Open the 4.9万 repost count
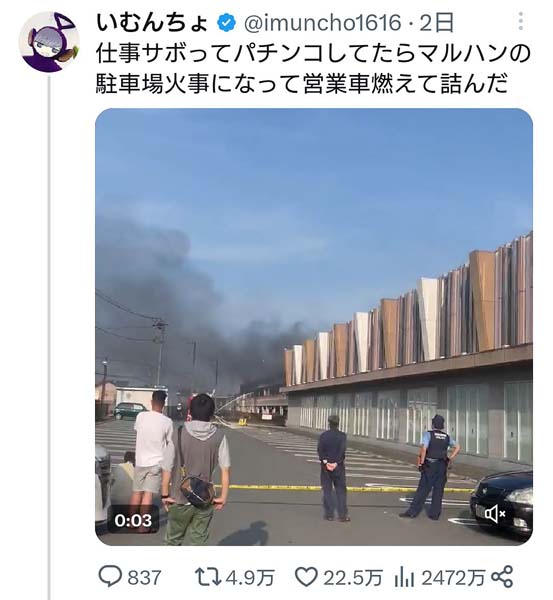 (x=250, y=577)
